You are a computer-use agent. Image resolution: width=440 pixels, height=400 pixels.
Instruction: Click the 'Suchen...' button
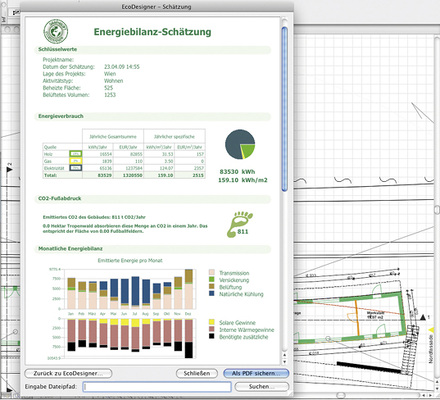pos(262,387)
